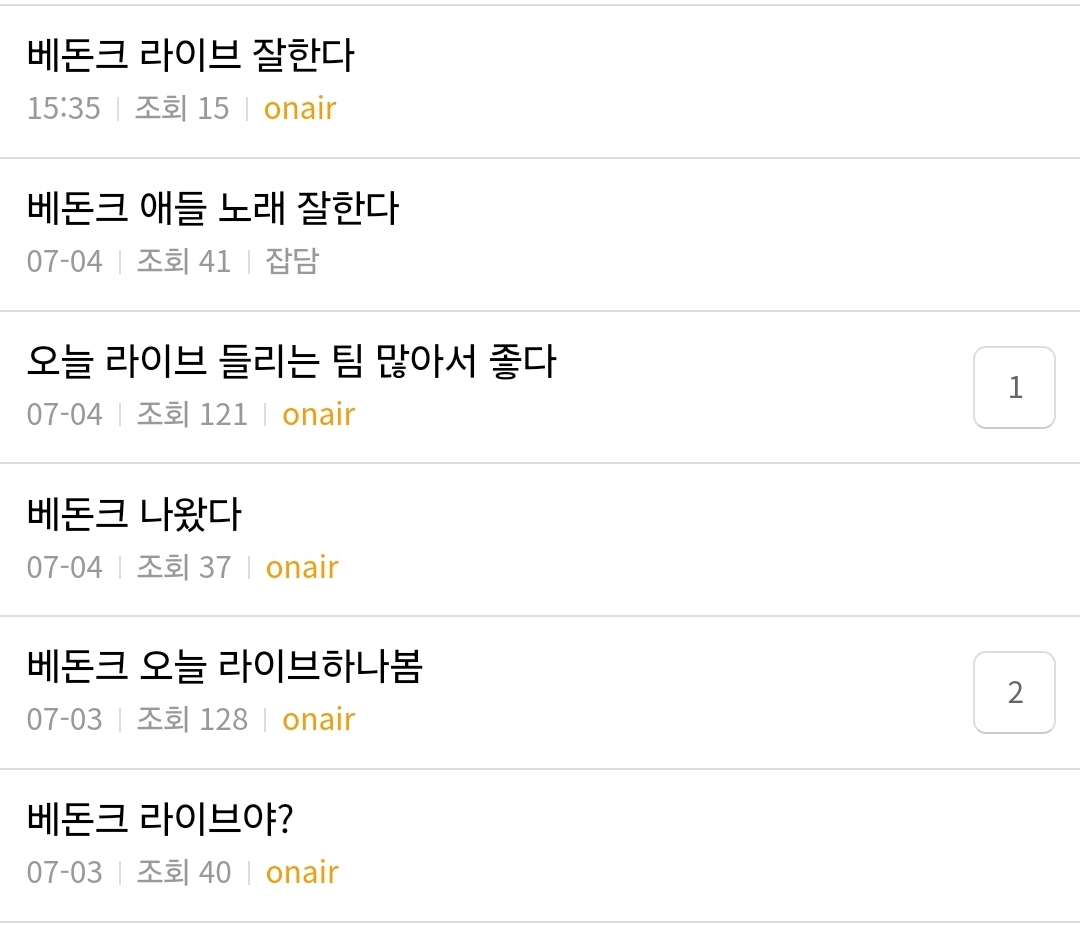The image size is (1080, 925).
Task: Click onair tag next to 조회 121
Action: pos(318,415)
